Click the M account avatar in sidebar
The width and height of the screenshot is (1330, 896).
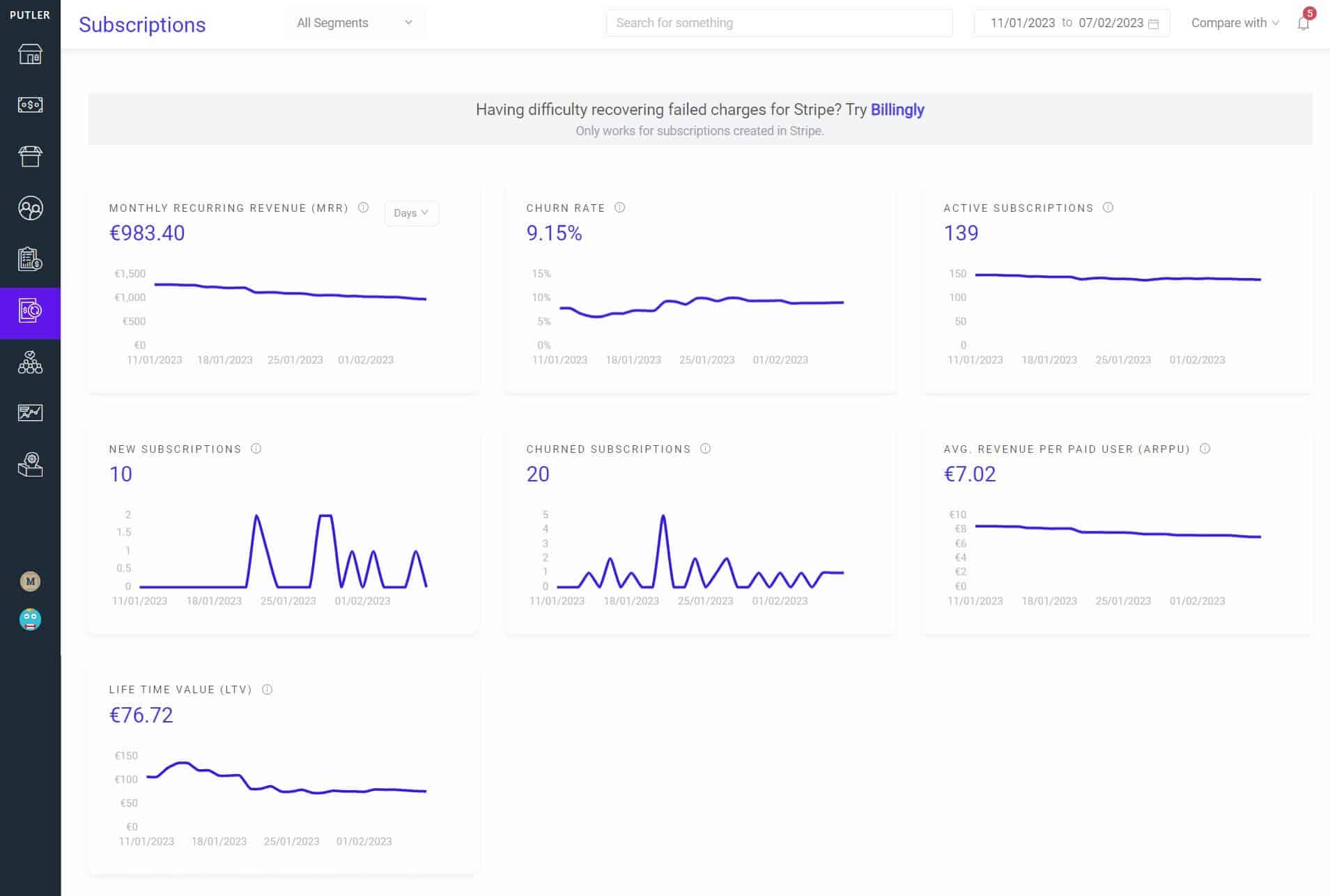(30, 581)
